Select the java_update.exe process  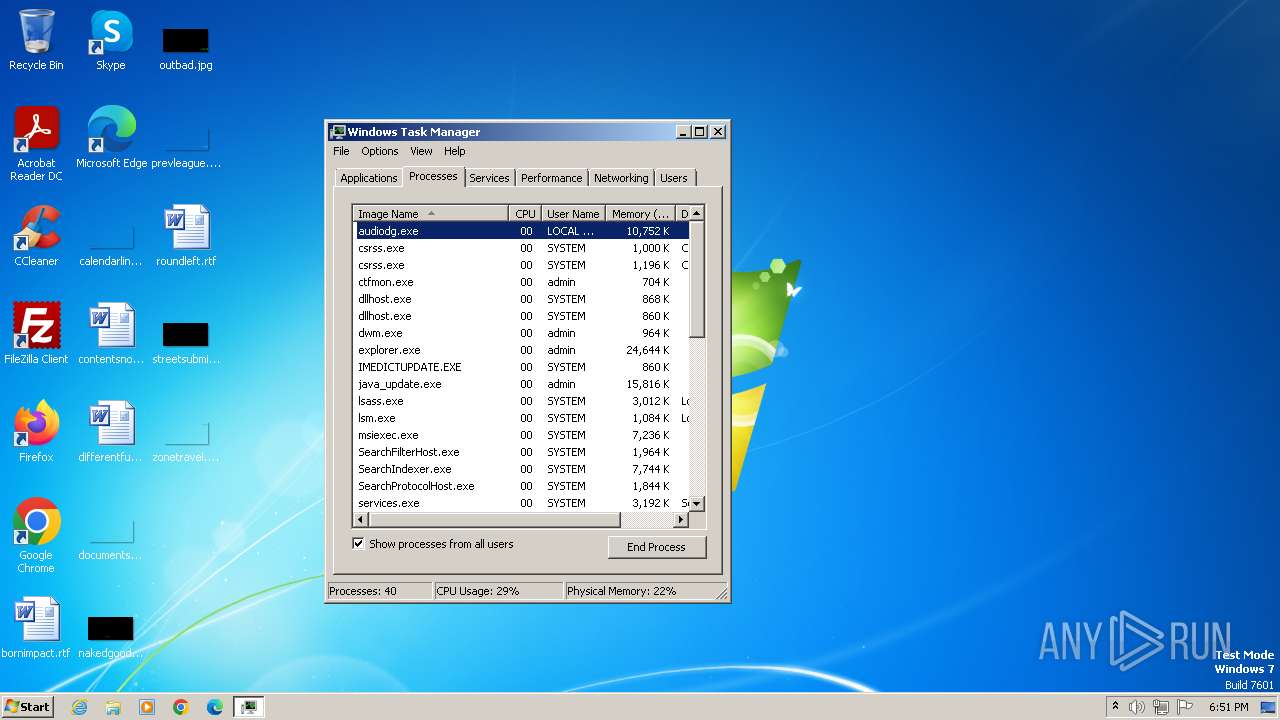(x=521, y=384)
